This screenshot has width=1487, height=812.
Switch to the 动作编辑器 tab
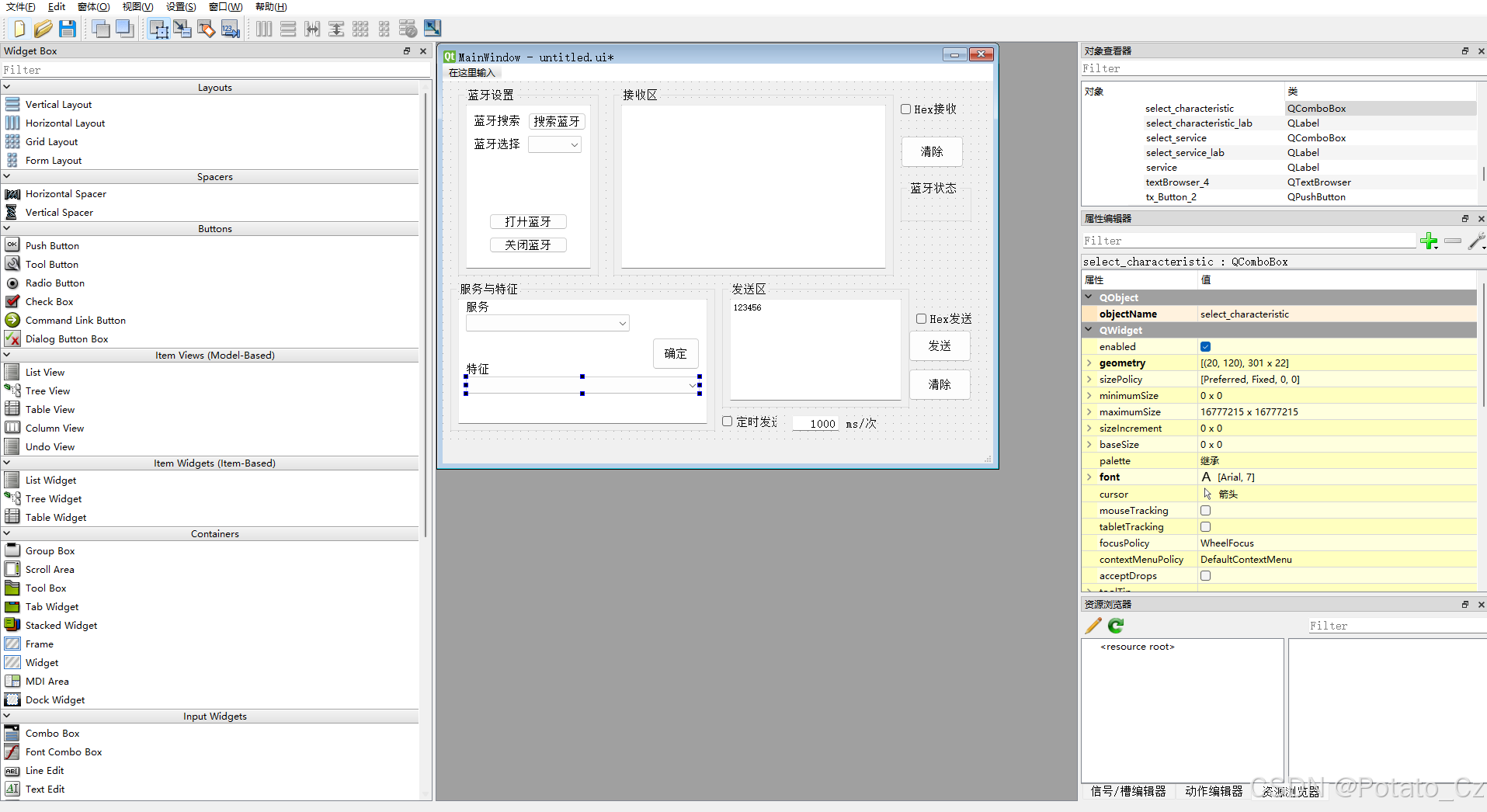pos(1214,791)
